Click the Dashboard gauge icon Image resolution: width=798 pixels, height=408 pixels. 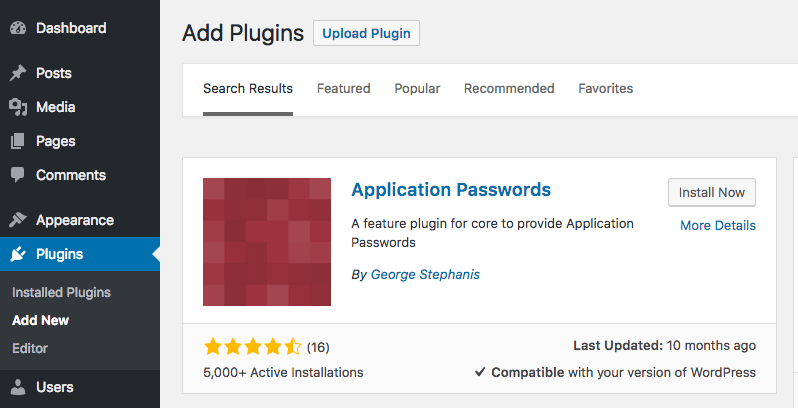[x=18, y=28]
